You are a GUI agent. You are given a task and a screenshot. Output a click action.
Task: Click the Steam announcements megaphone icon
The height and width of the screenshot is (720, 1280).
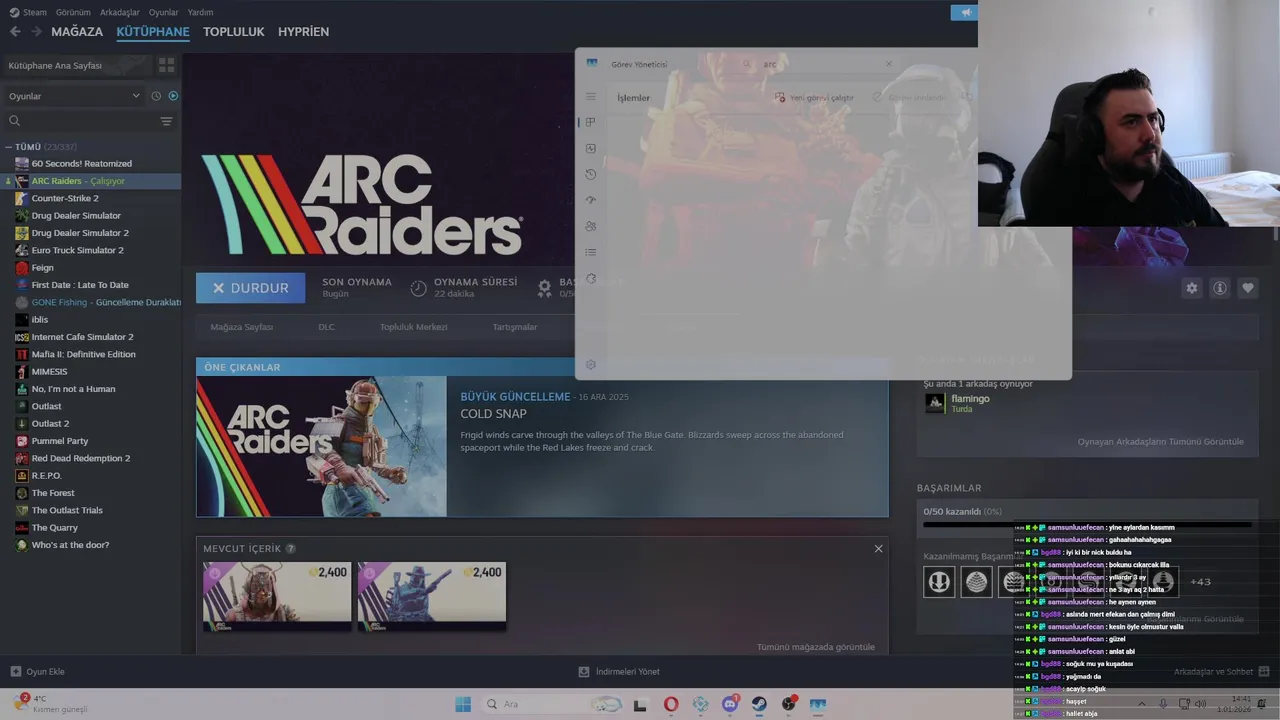coord(965,13)
